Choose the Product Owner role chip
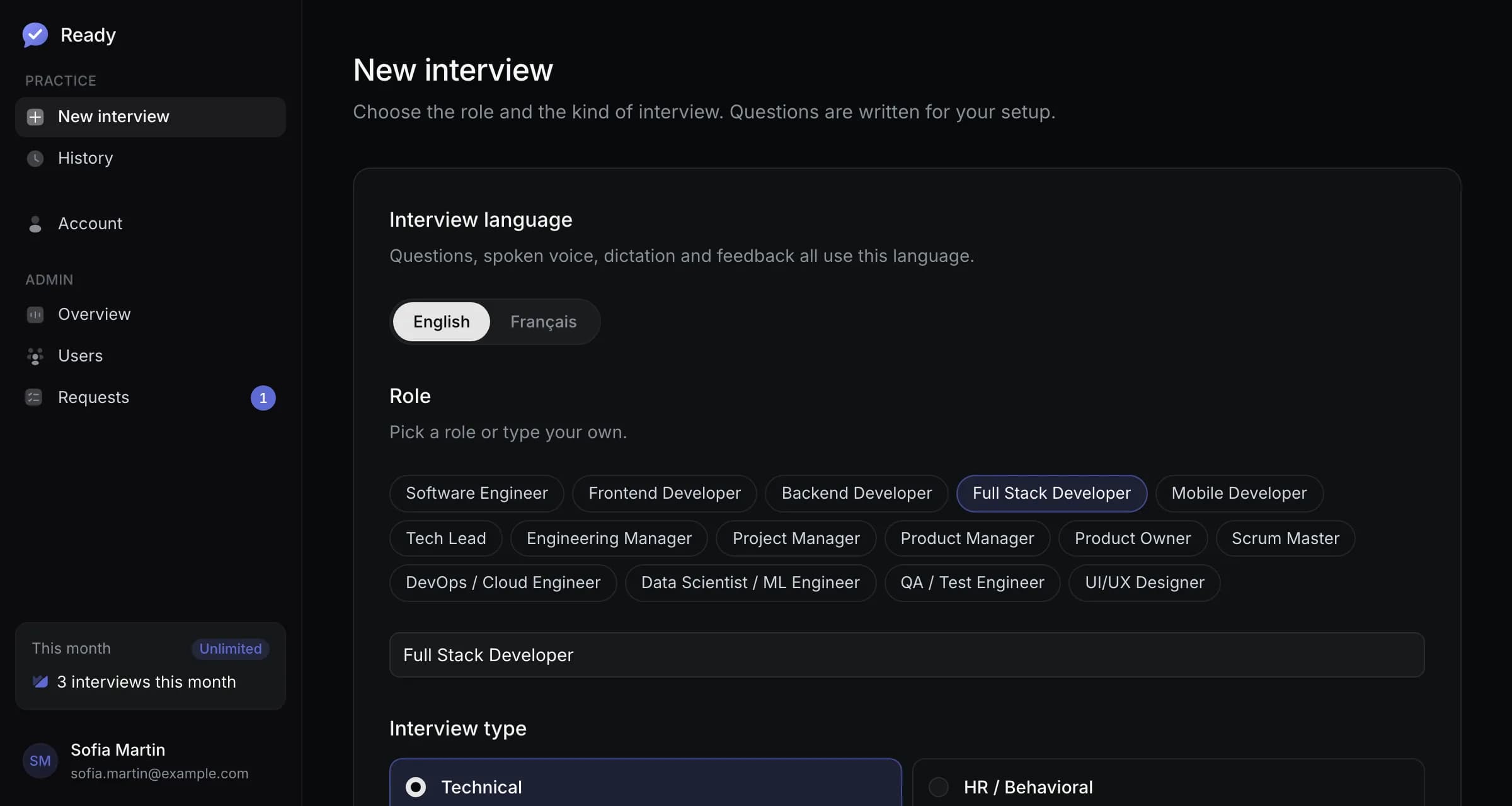The height and width of the screenshot is (806, 1512). coord(1133,538)
